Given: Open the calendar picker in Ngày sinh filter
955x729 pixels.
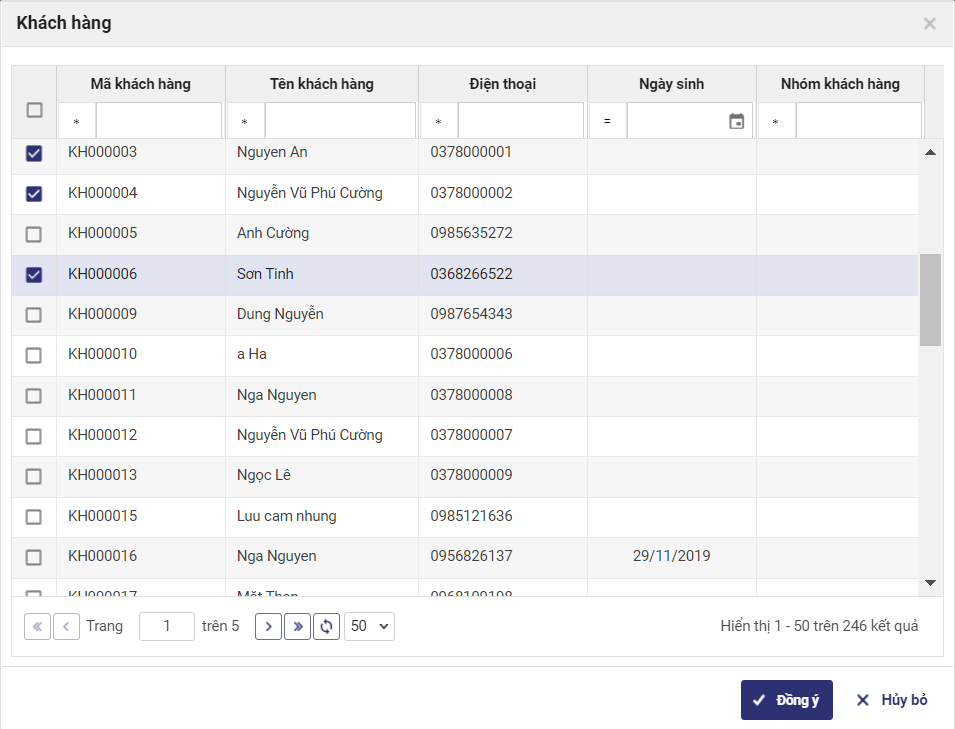Looking at the screenshot, I should point(737,121).
